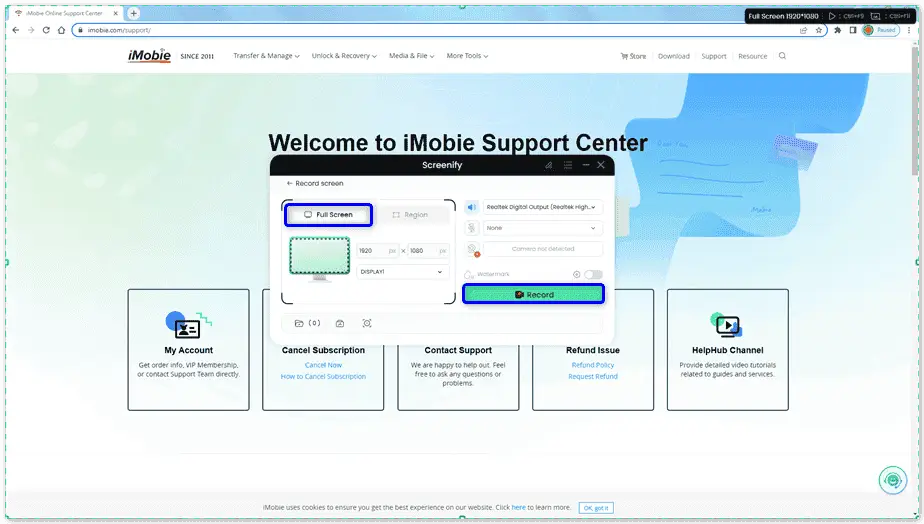Bookmark this page with the star icon
Screen dimensions: 924x524
pyautogui.click(x=819, y=30)
